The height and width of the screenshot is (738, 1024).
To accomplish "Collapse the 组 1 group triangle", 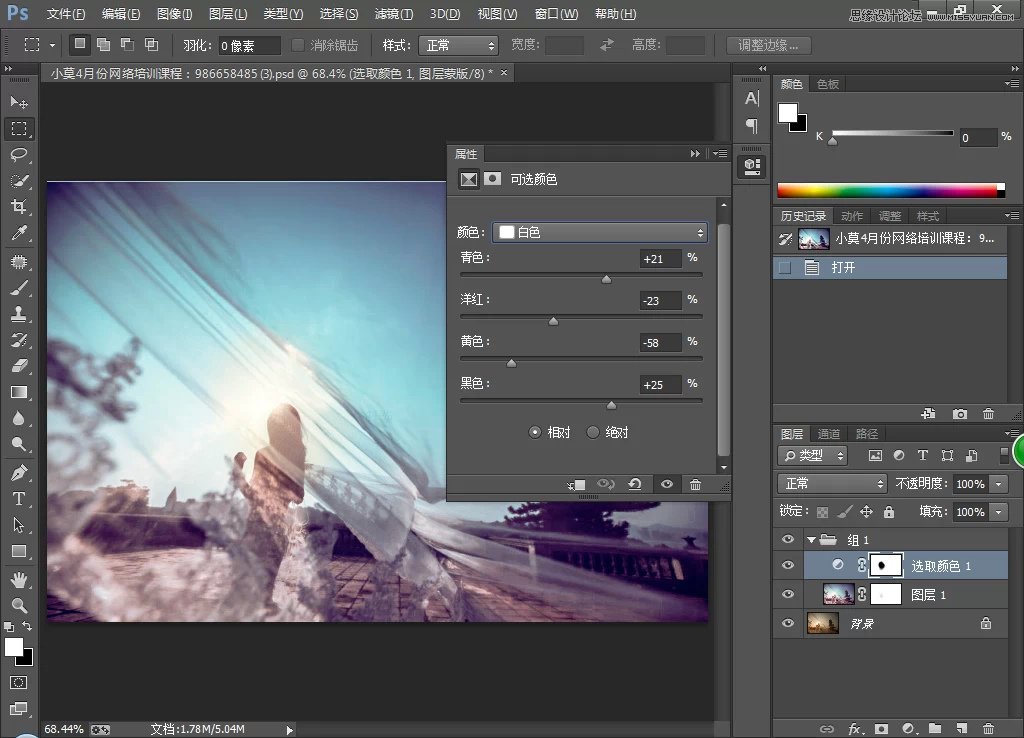I will tap(811, 540).
